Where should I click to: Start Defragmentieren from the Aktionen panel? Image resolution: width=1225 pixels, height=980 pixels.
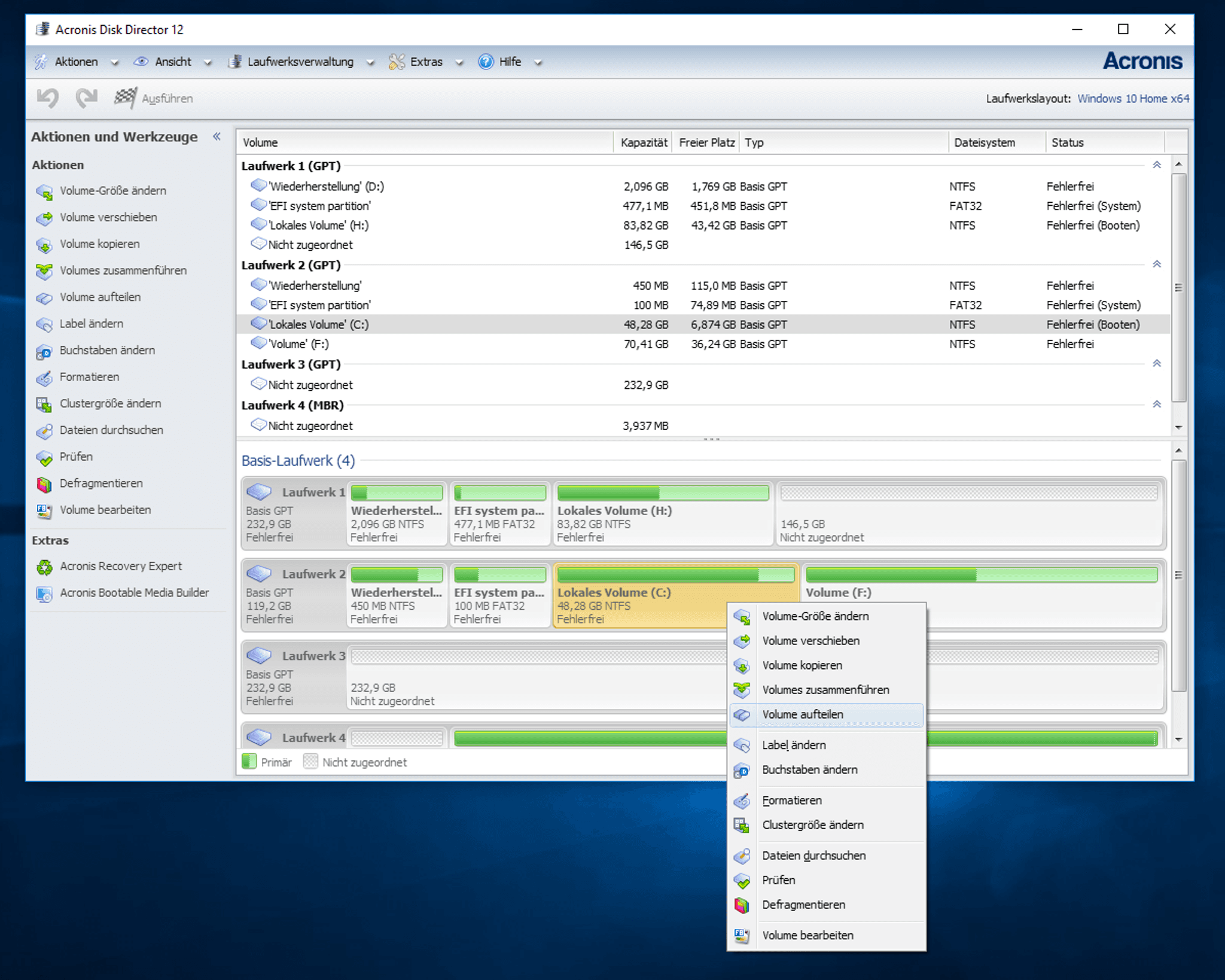coord(44,483)
